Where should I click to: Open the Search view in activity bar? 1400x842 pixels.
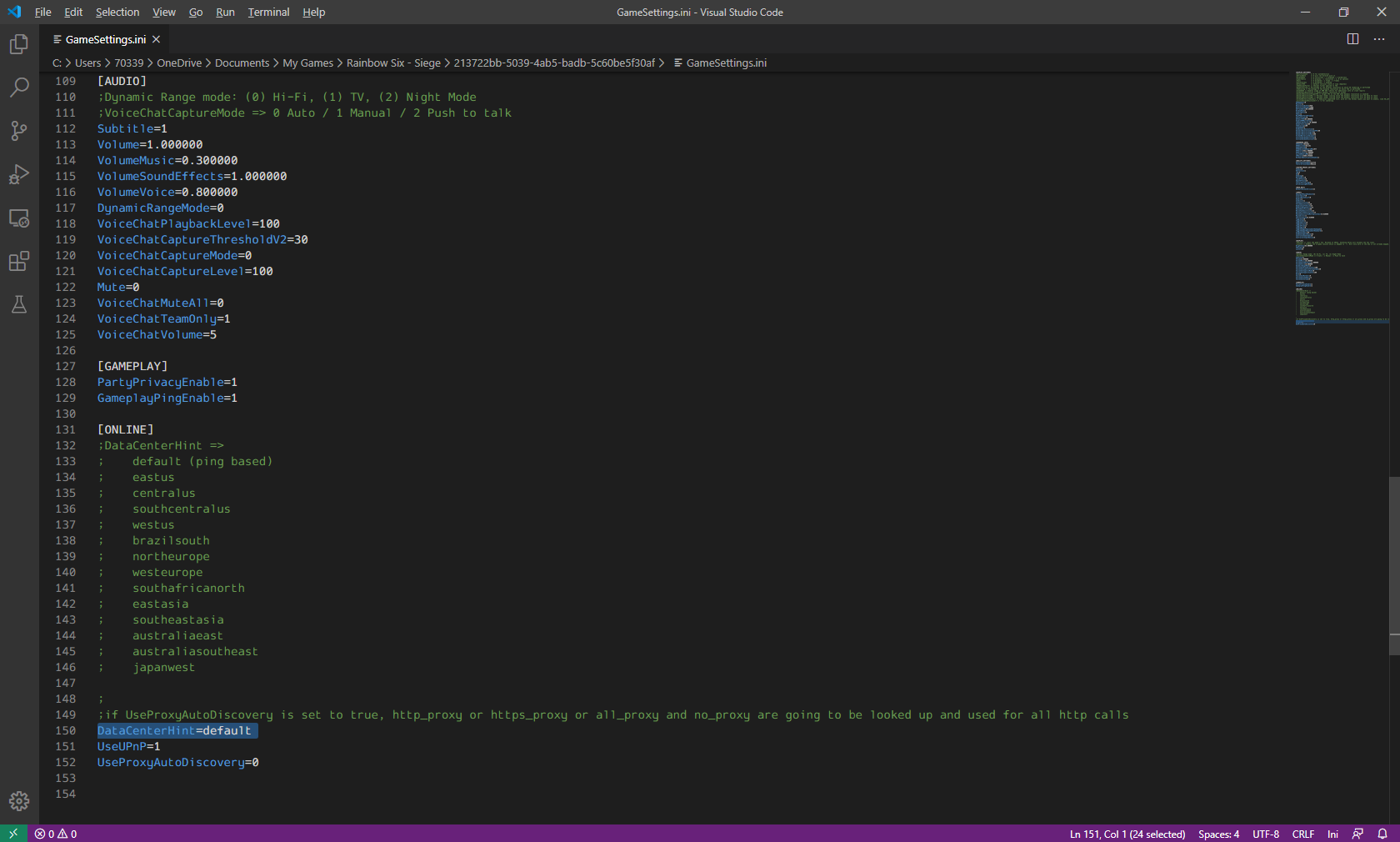pyautogui.click(x=19, y=88)
